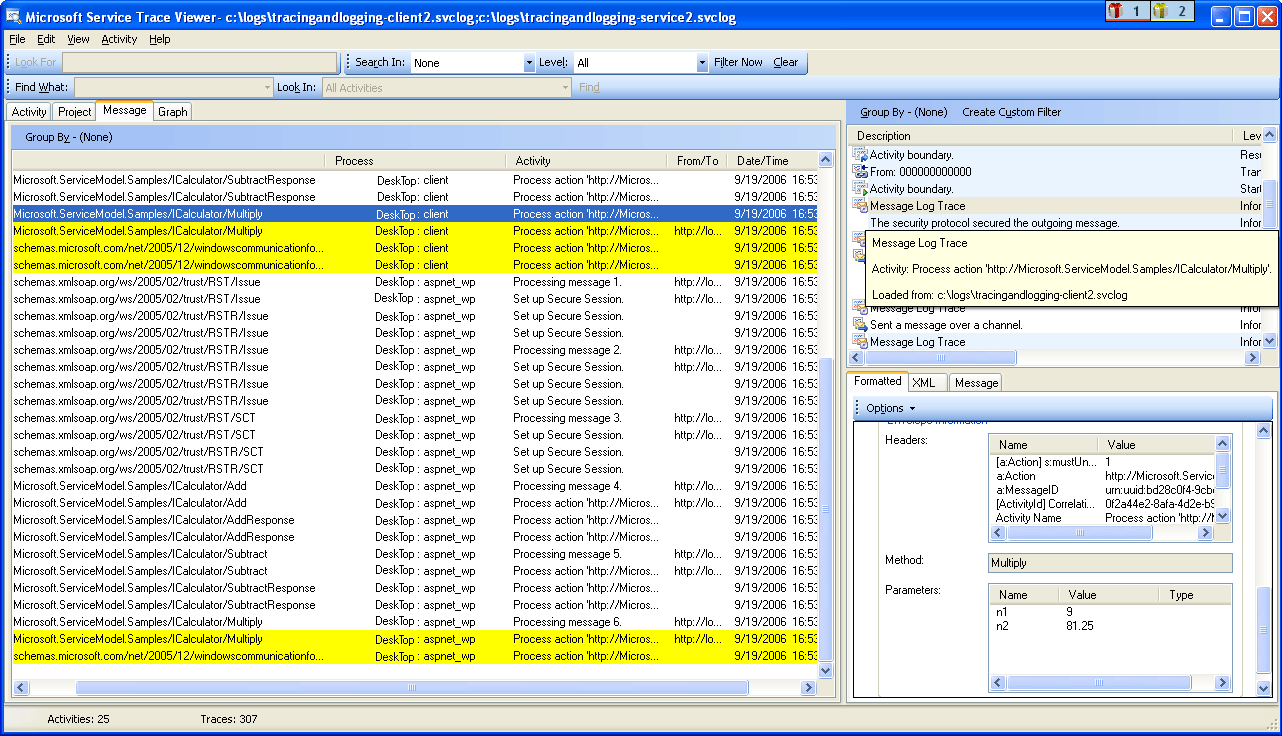The height and width of the screenshot is (736, 1282).
Task: Click the icon beside 'Sent a message over a channel'
Action: (x=858, y=324)
